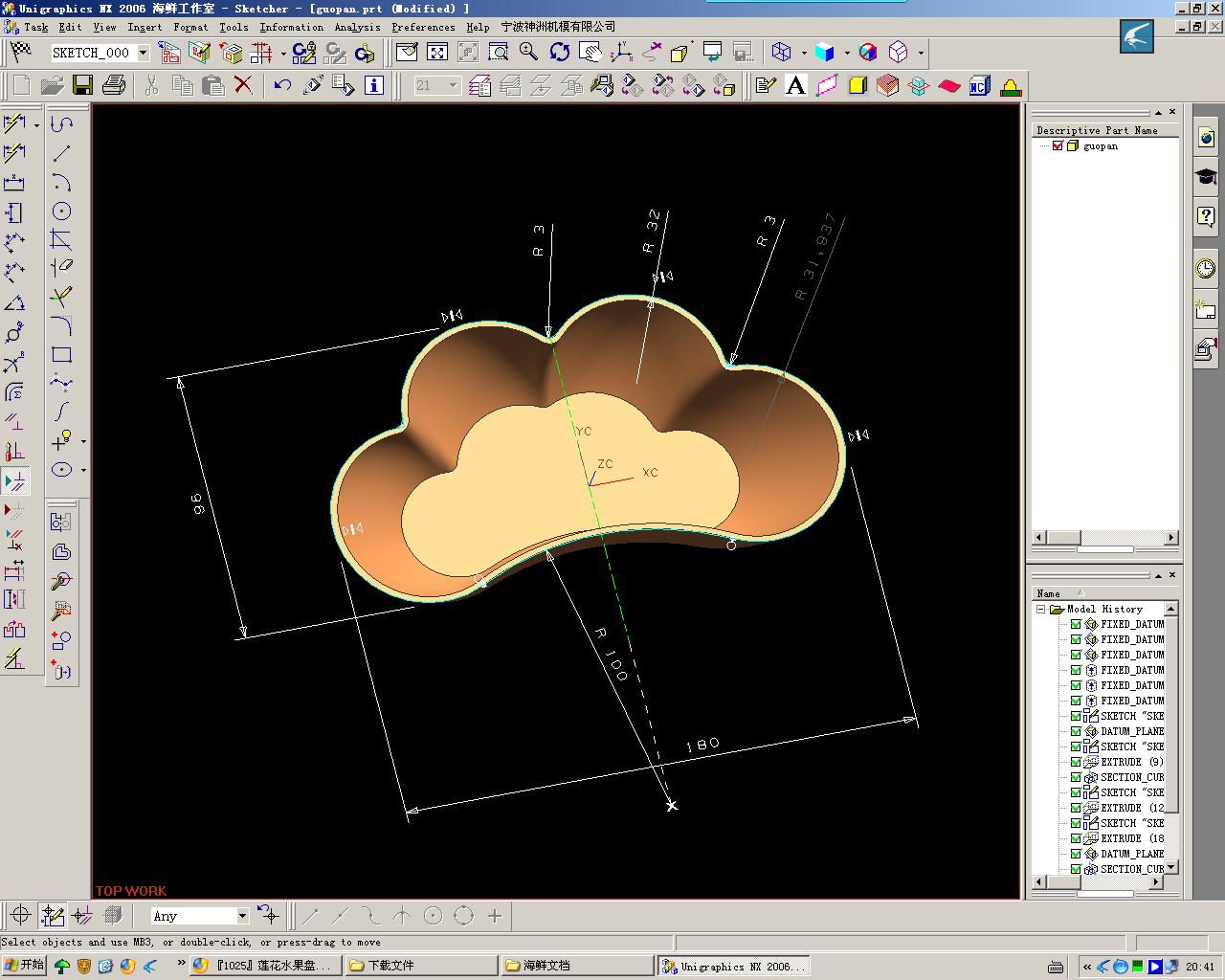Select the Zoom magnifier tool

coord(528,52)
